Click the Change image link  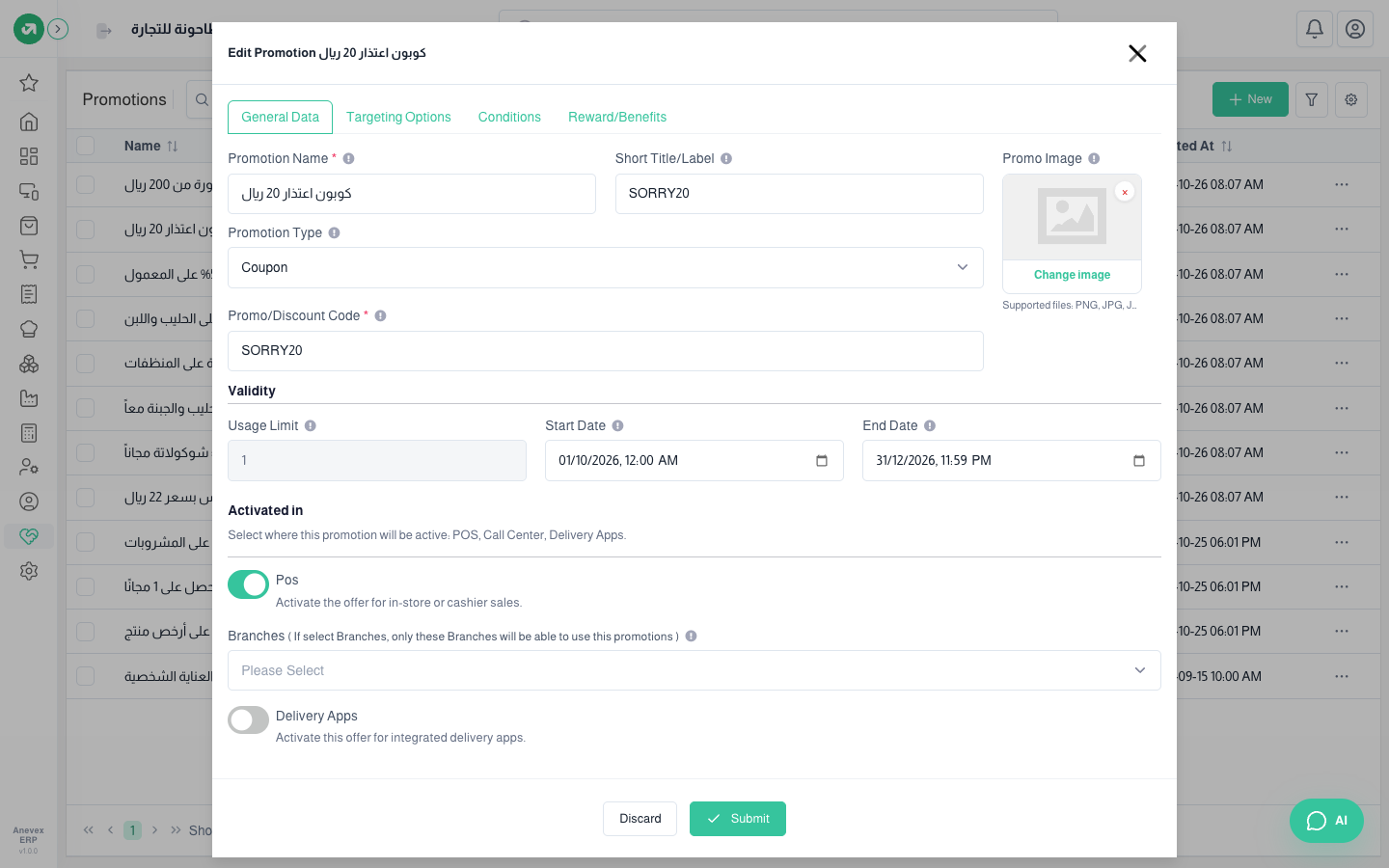[1072, 275]
